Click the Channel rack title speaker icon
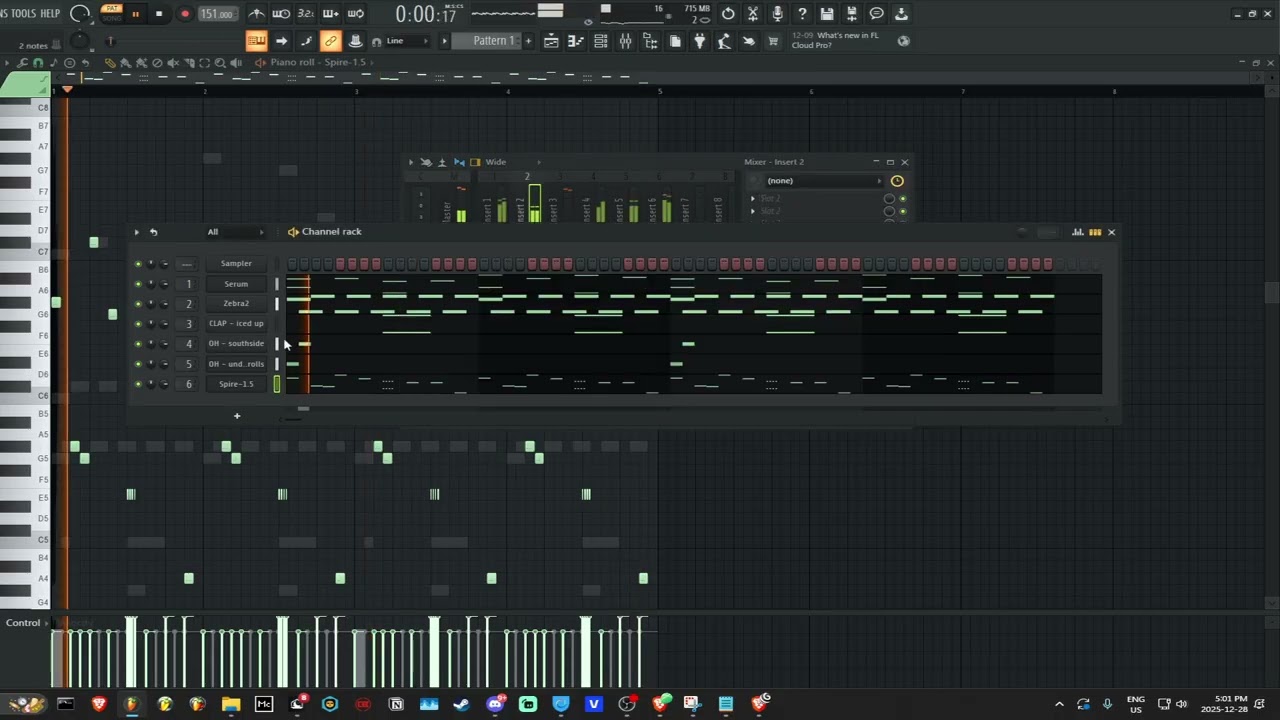This screenshot has width=1280, height=720. (x=293, y=232)
